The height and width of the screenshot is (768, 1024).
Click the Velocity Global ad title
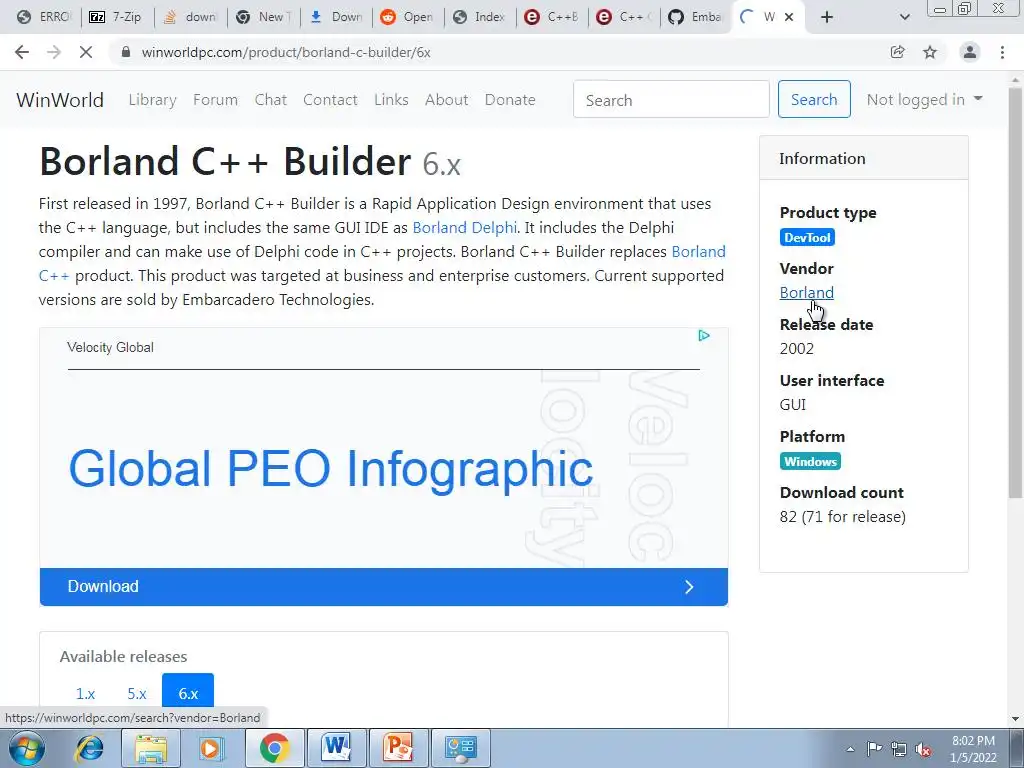point(110,347)
